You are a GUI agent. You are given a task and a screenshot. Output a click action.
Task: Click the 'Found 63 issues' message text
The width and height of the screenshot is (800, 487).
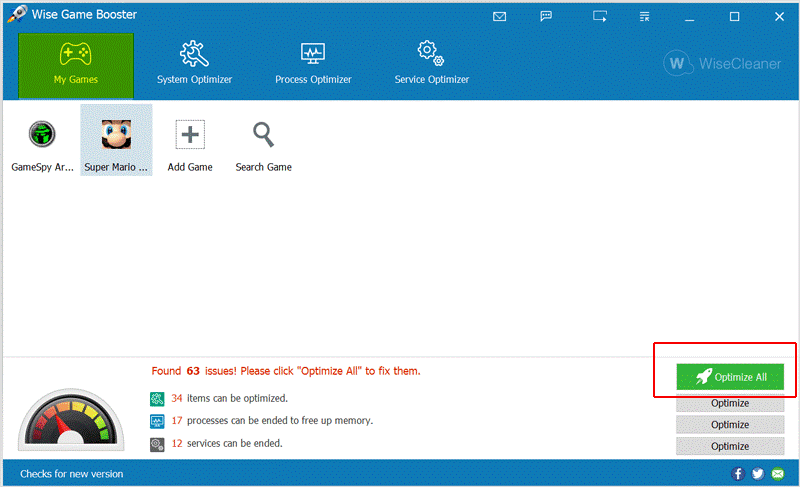[286, 371]
